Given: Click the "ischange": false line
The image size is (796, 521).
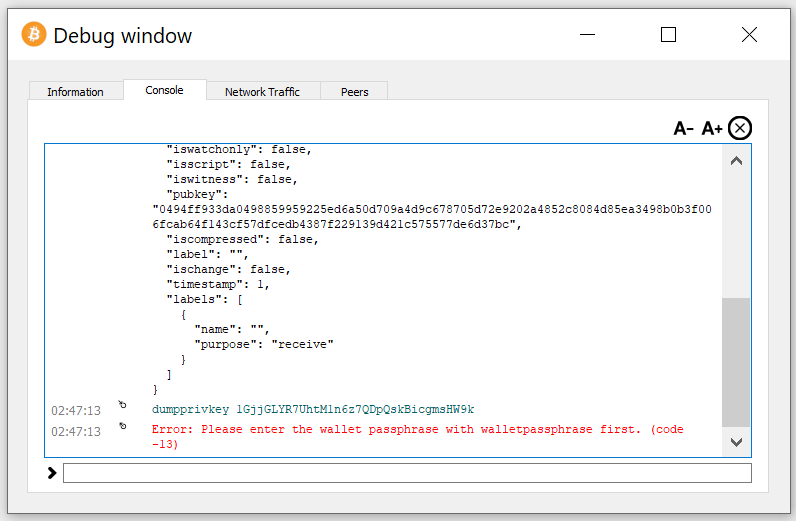Looking at the screenshot, I should [228, 269].
